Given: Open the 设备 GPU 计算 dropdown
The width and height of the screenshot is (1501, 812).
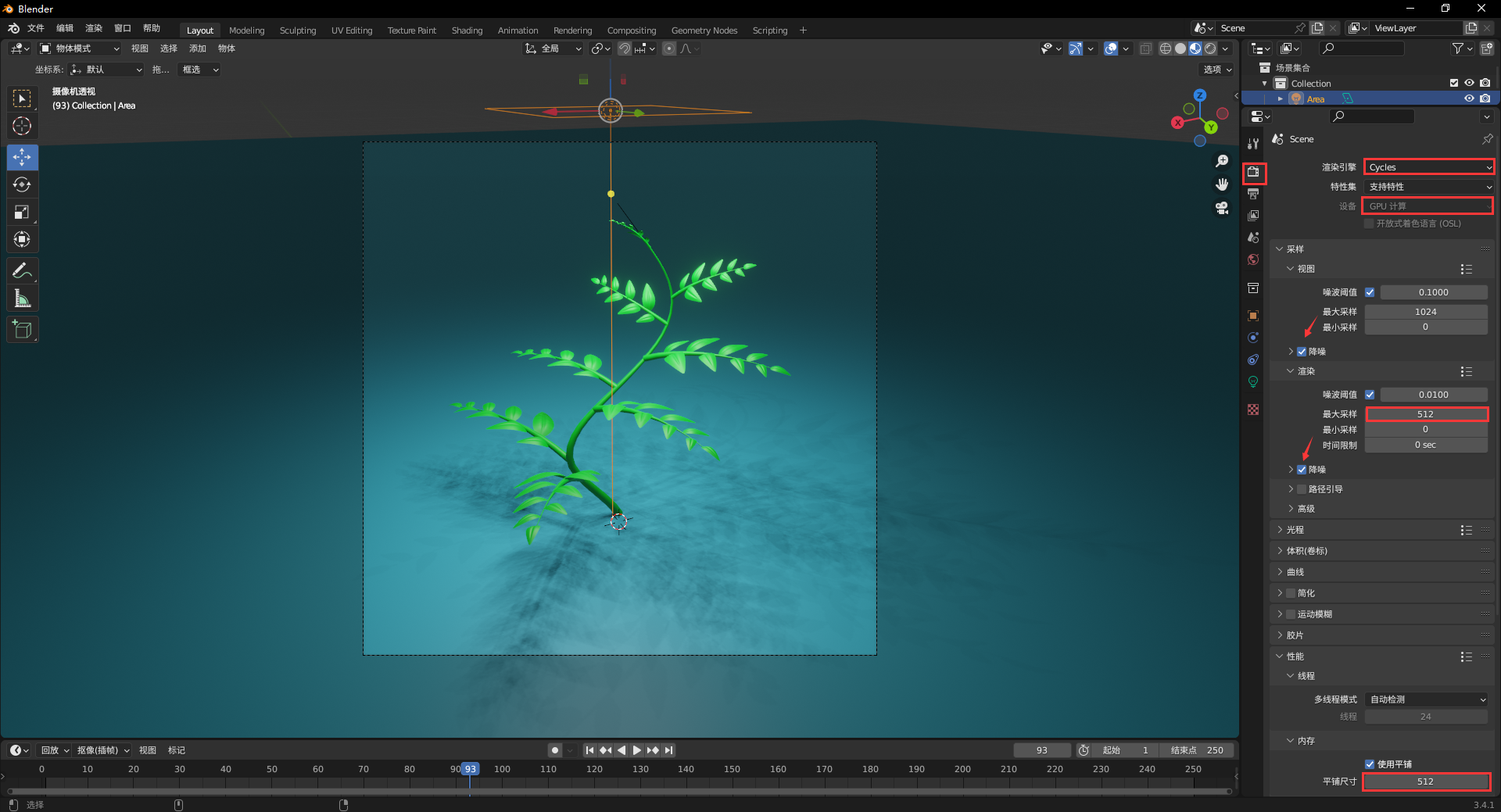Looking at the screenshot, I should point(1429,206).
